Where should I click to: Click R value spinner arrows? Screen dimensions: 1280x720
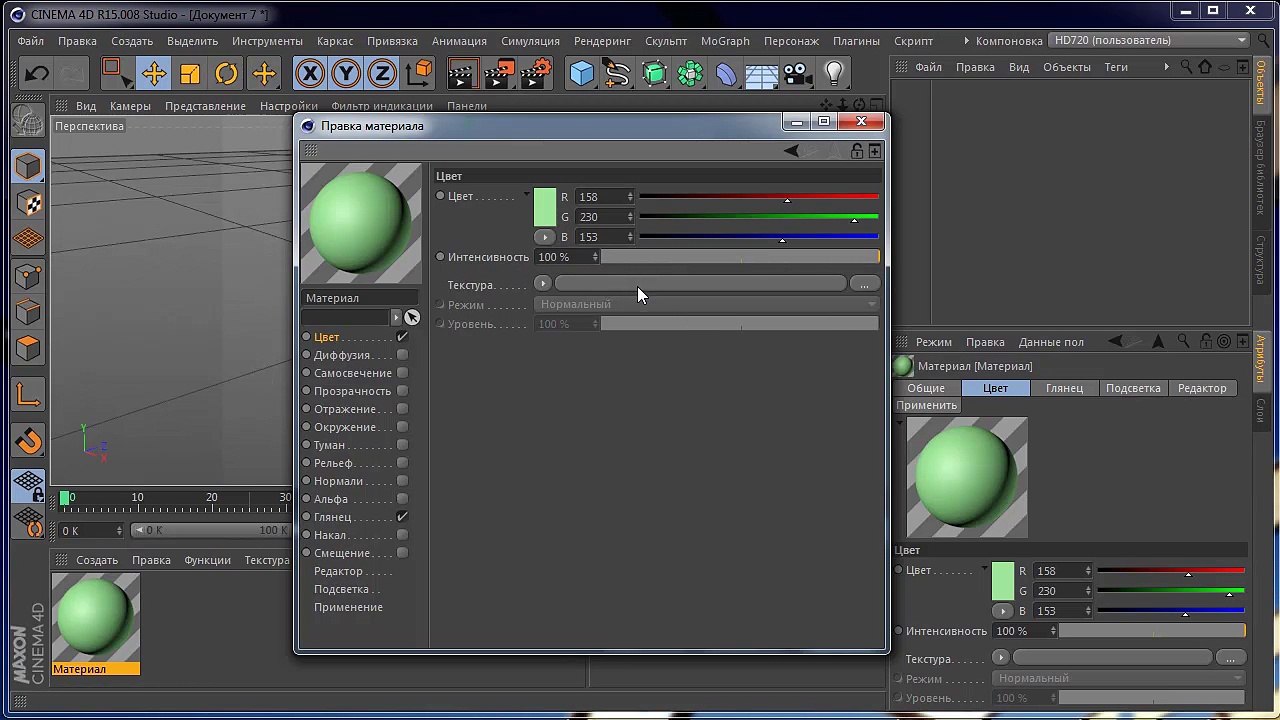pyautogui.click(x=630, y=197)
